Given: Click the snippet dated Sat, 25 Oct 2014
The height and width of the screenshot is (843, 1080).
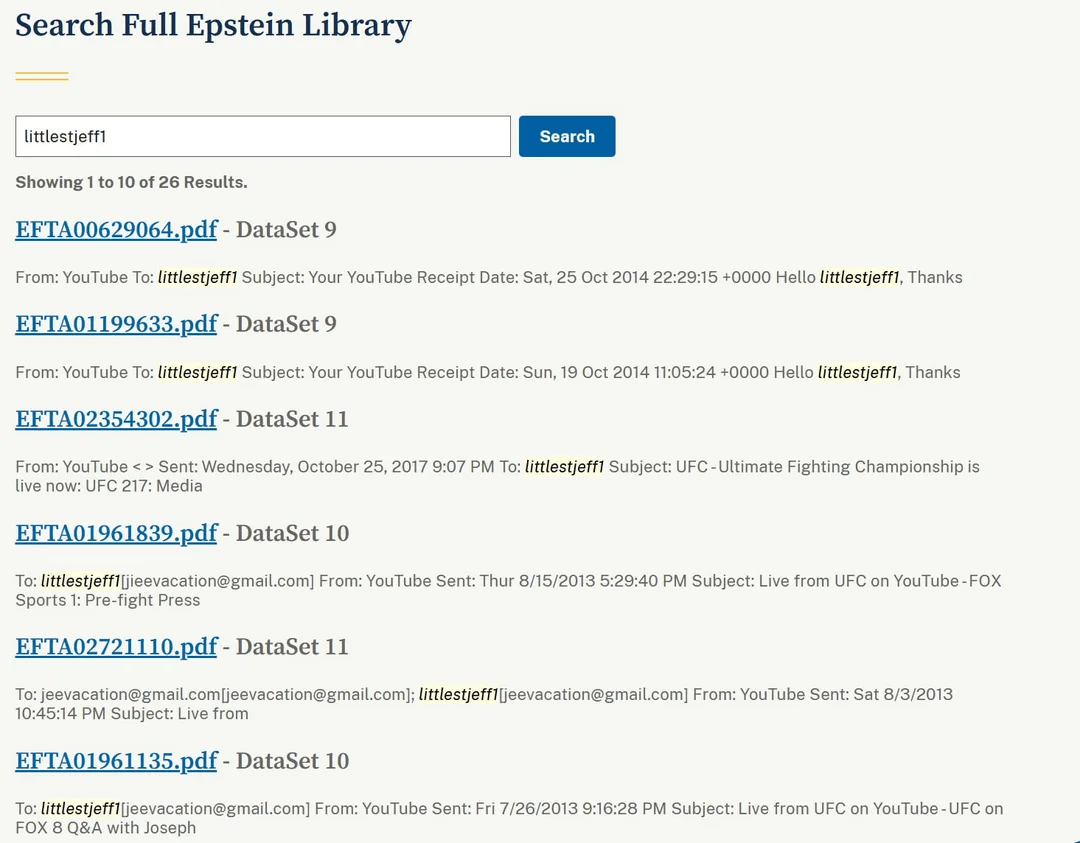Looking at the screenshot, I should [x=488, y=278].
